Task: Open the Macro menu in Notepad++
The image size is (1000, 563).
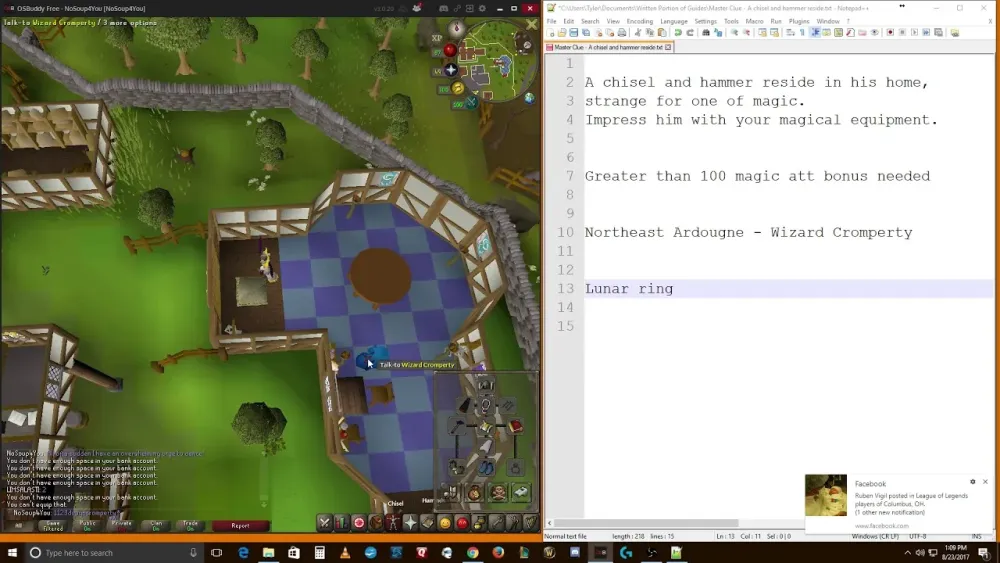Action: pos(754,21)
